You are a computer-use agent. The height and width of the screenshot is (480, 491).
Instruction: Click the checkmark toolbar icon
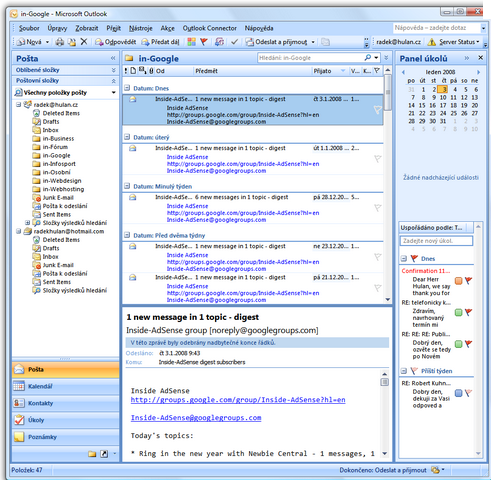point(235,42)
